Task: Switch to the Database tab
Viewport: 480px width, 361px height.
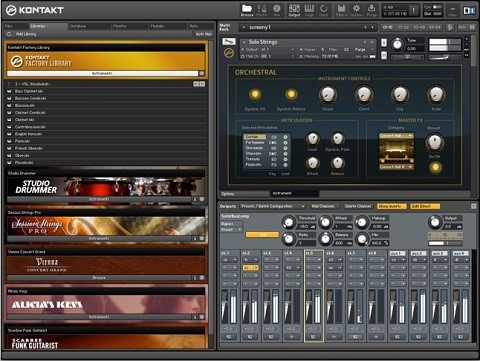Action: 89,26
